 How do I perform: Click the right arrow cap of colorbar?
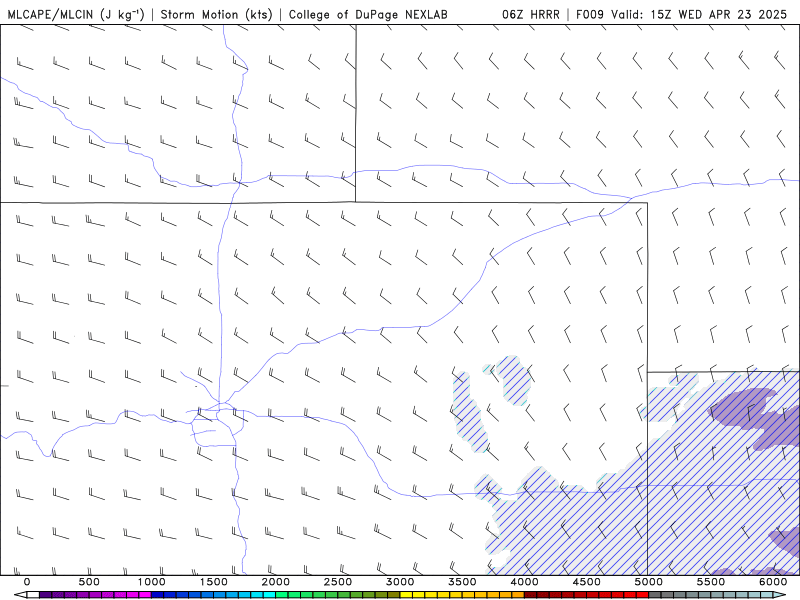[x=779, y=594]
